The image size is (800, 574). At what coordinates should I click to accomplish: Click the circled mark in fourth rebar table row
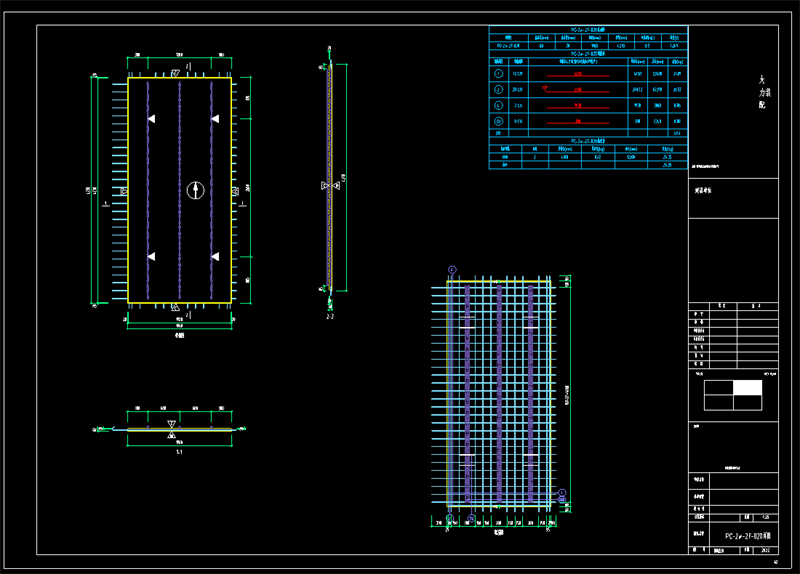[x=498, y=121]
